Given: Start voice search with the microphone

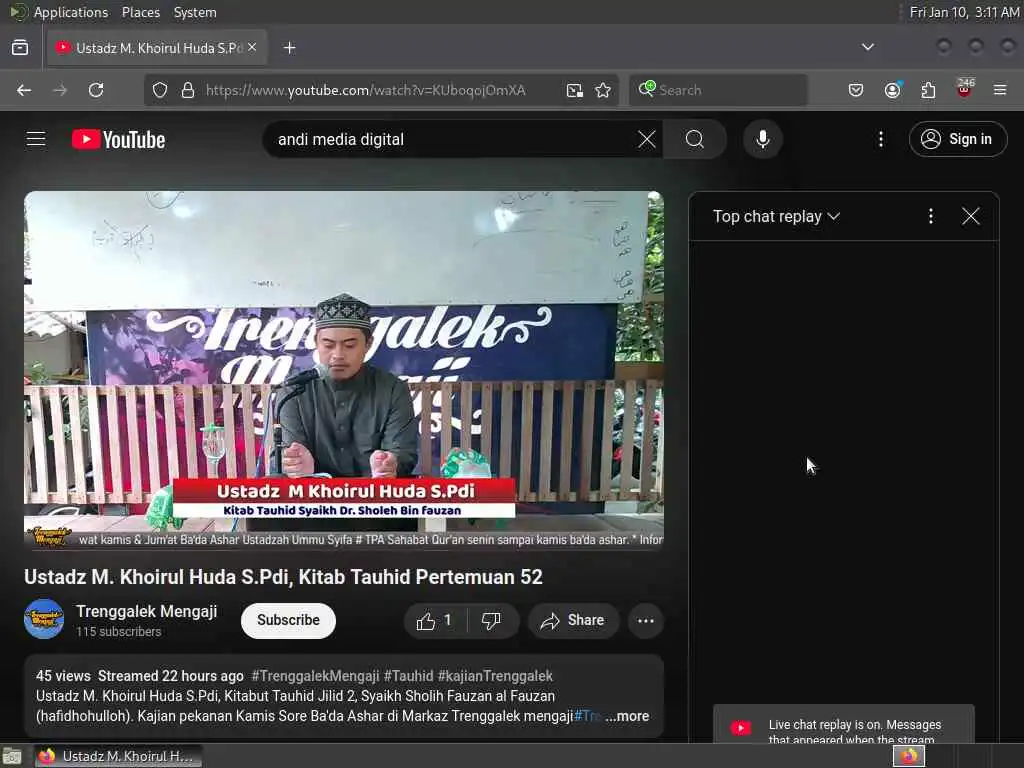Looking at the screenshot, I should [x=762, y=139].
